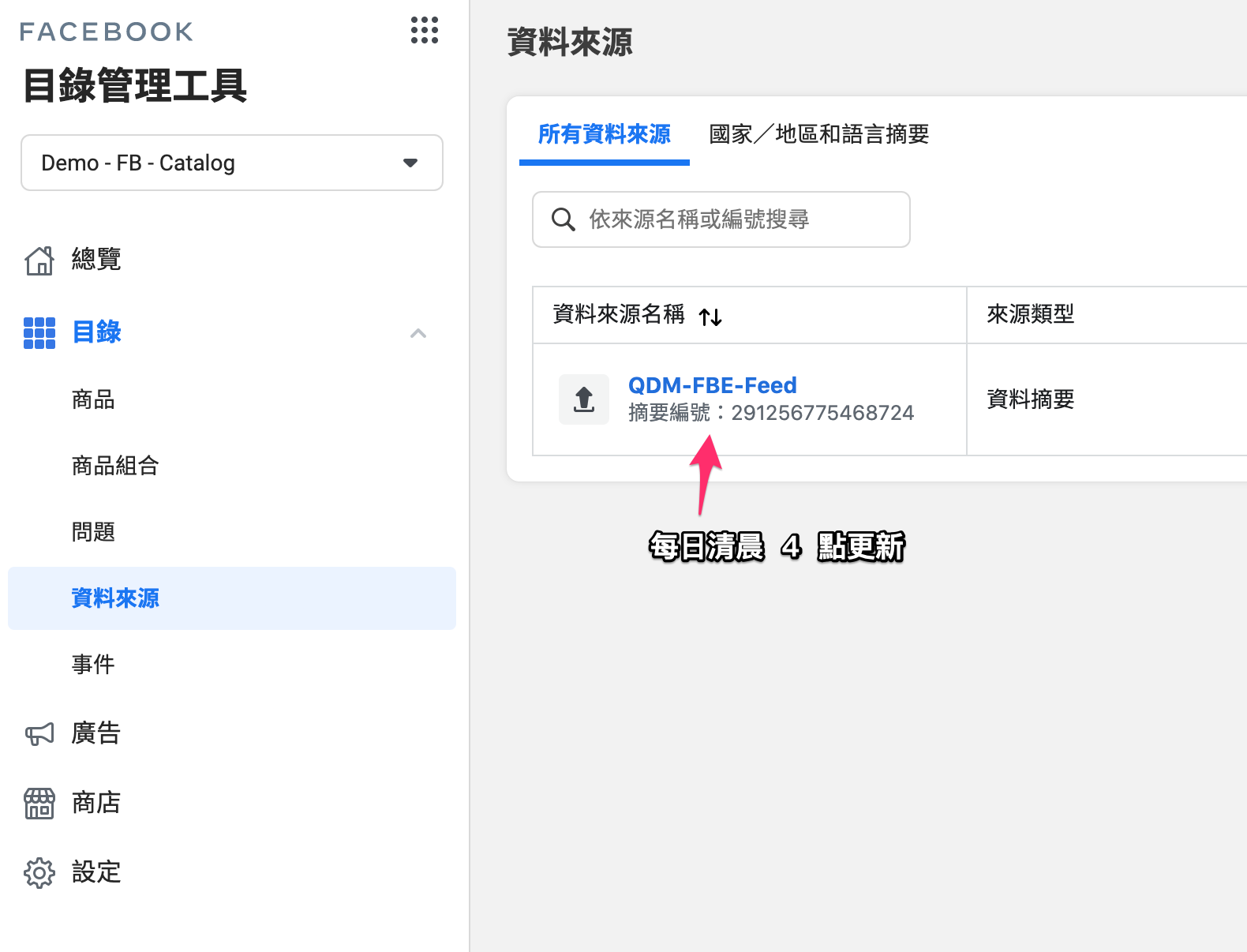Open 廣告 in the sidebar

coord(96,733)
